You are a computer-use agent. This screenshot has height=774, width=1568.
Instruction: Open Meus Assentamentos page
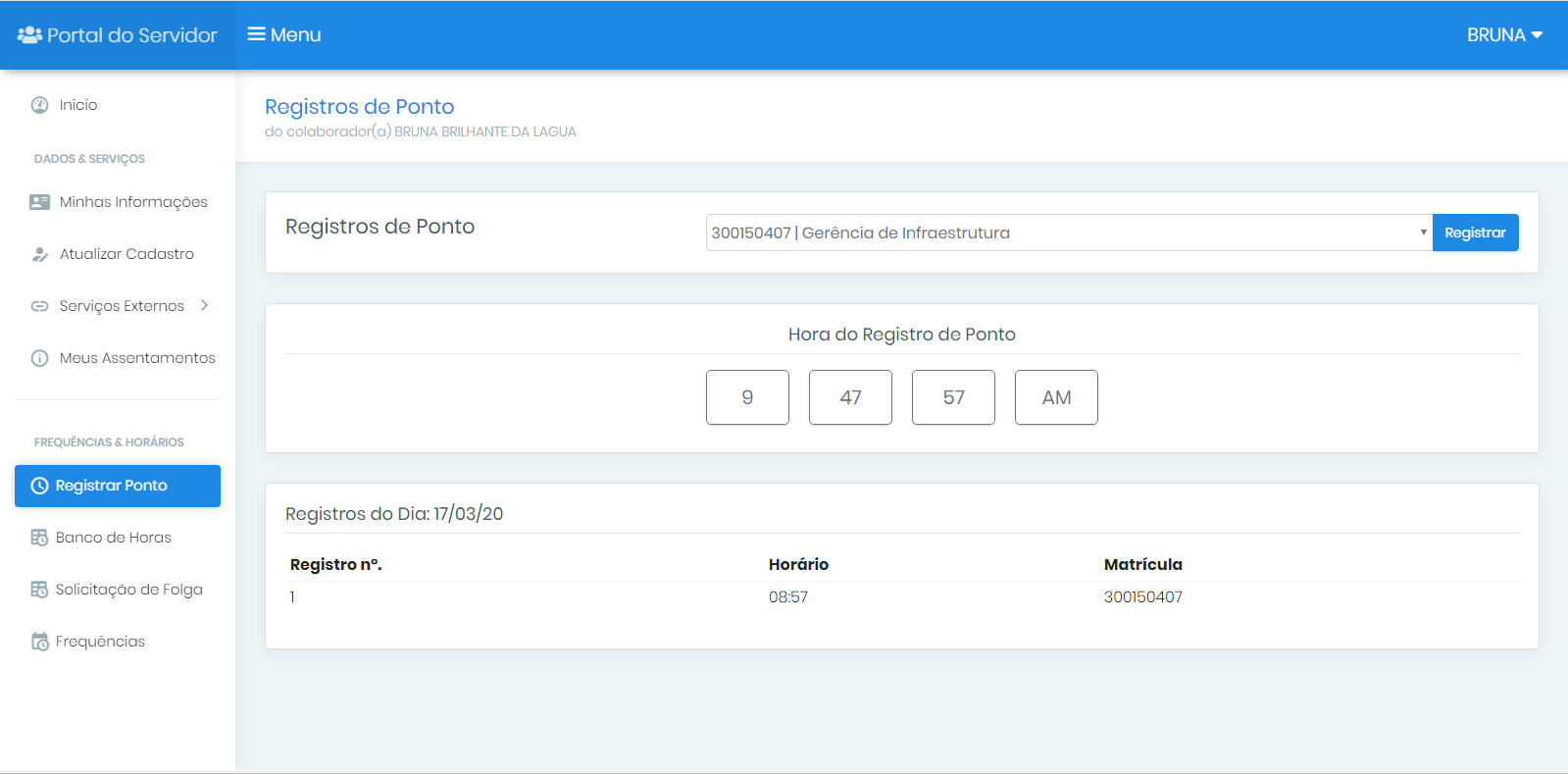(x=118, y=358)
